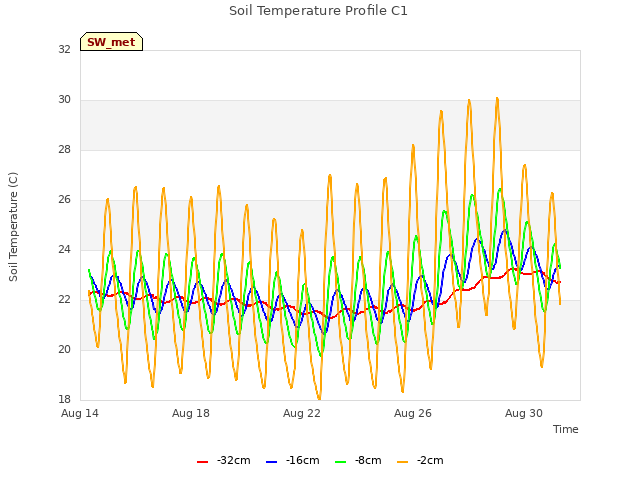The height and width of the screenshot is (480, 640).
Task: Click the Soil Temperature (C) axis title
Action: click(x=13, y=227)
